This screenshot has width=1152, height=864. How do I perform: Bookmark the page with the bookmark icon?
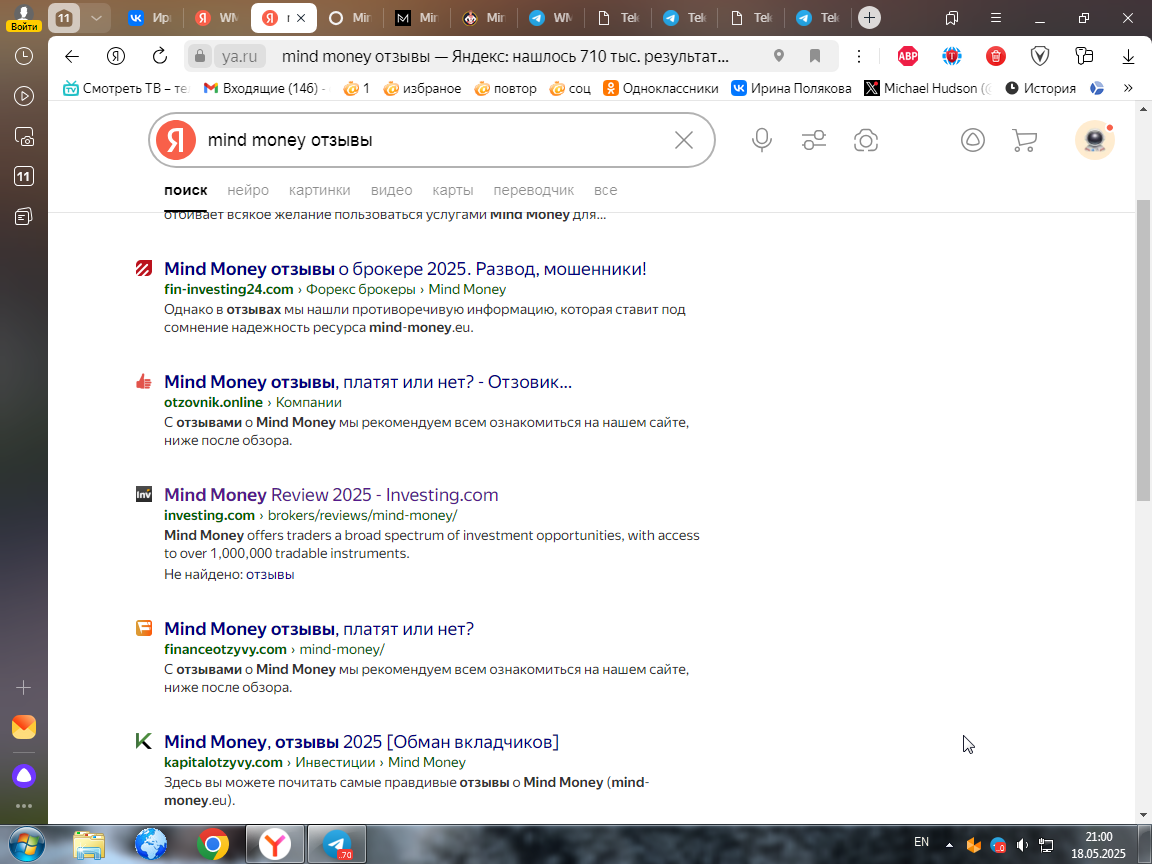tap(815, 56)
